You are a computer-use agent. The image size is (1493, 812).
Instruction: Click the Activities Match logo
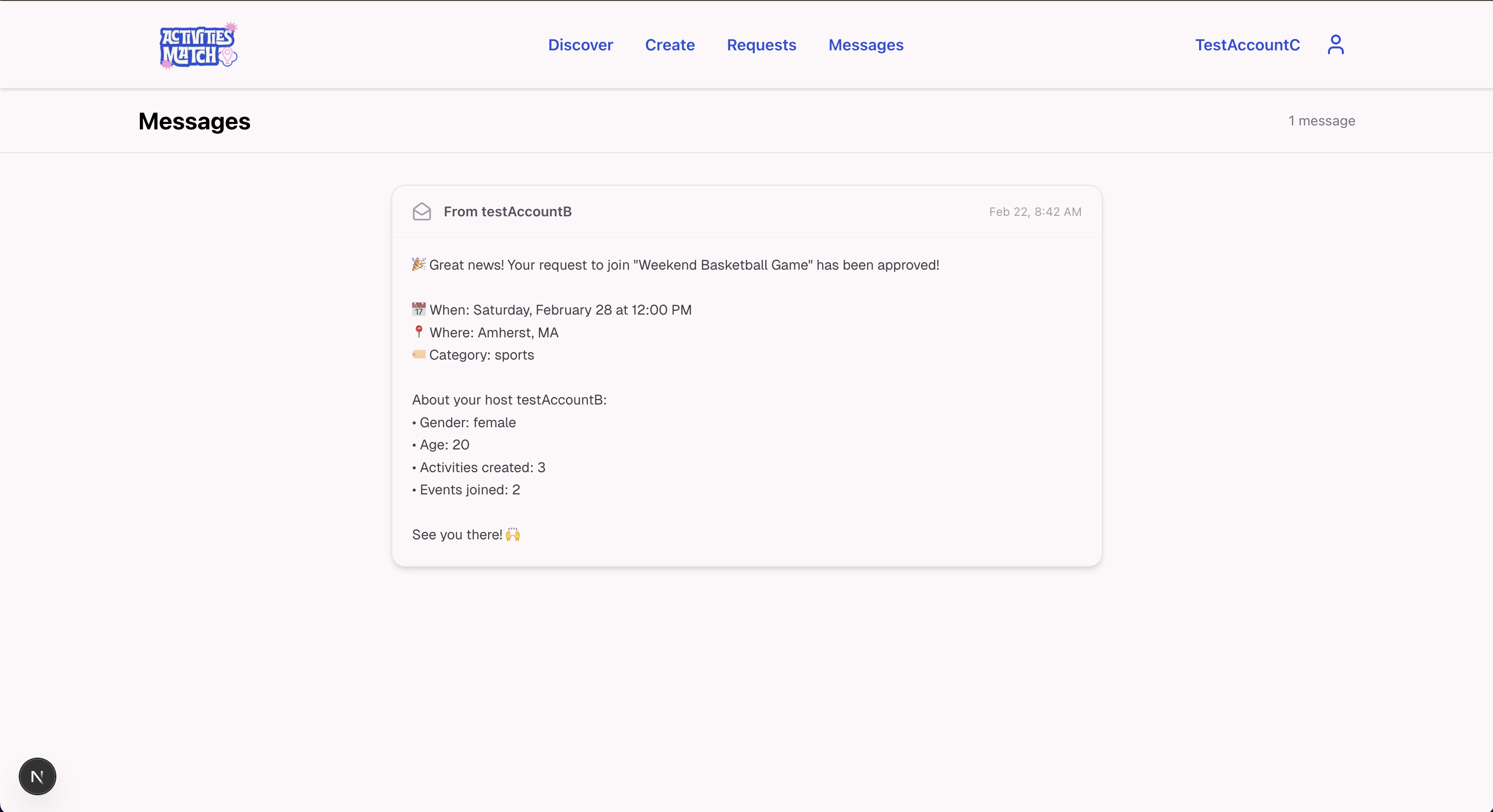(198, 46)
